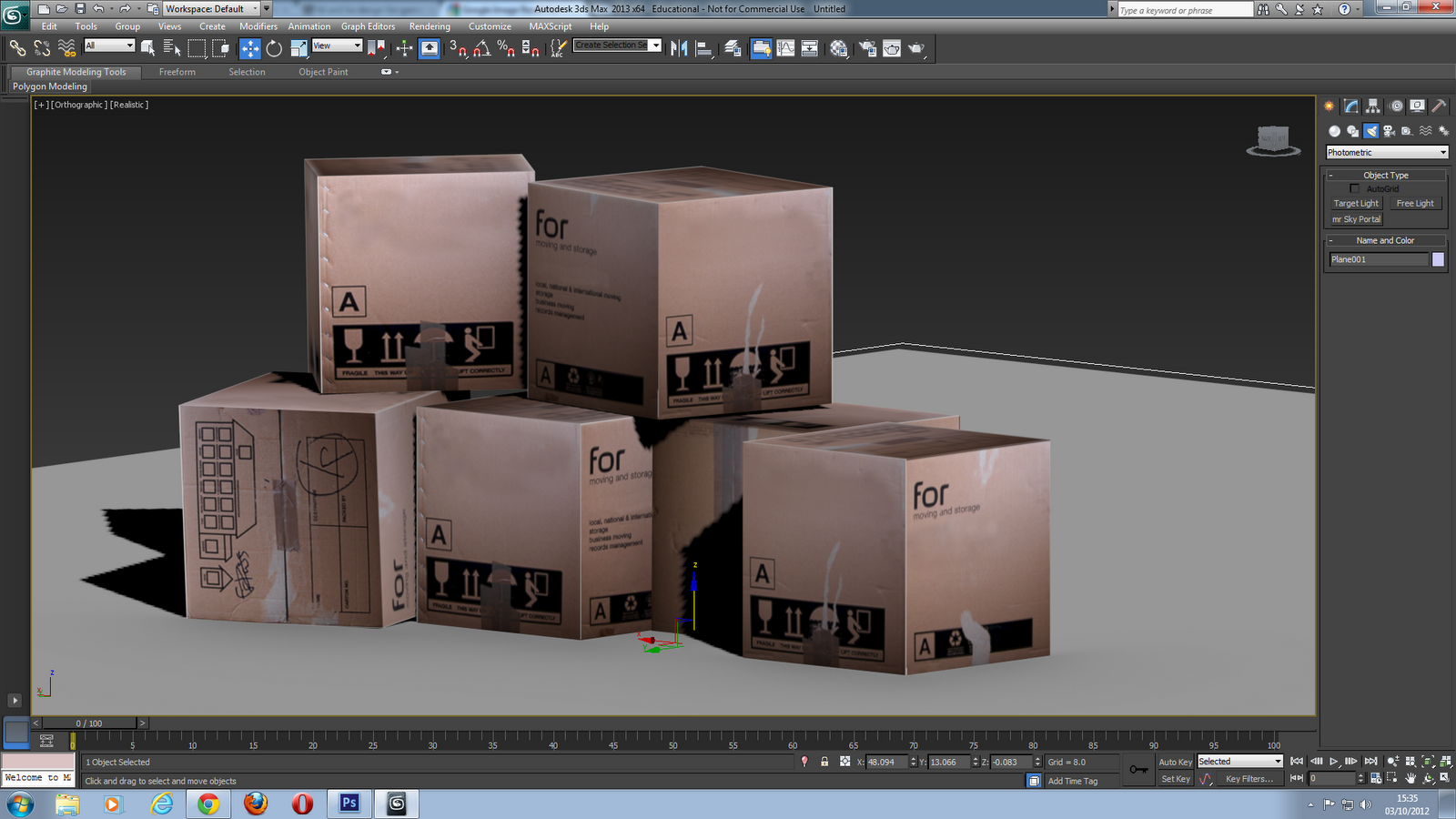Click the Free Light button
1456x819 pixels.
[x=1415, y=204]
